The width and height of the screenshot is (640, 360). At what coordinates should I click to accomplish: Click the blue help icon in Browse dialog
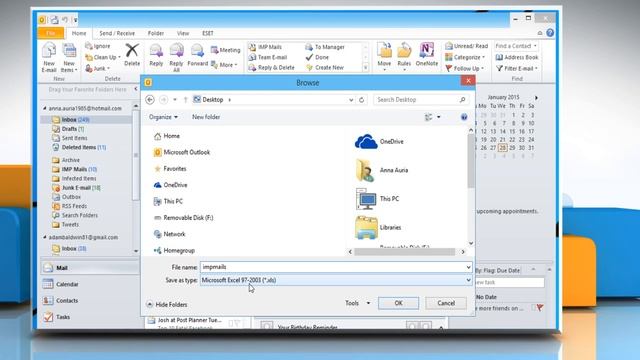(x=464, y=117)
